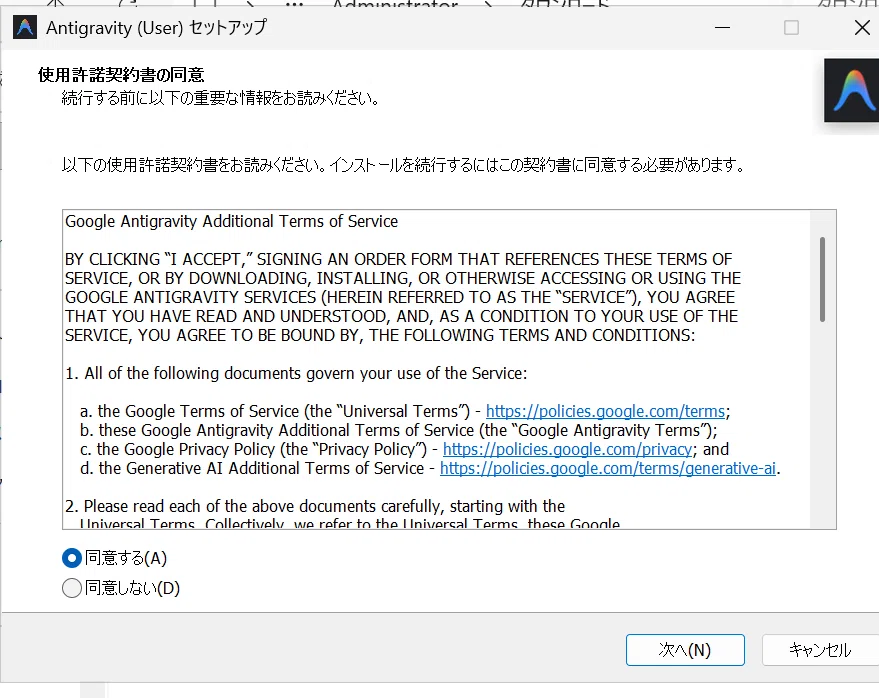Click the heading 使用許諾契約書の同意
Viewport: 879px width, 698px height.
pos(121,75)
